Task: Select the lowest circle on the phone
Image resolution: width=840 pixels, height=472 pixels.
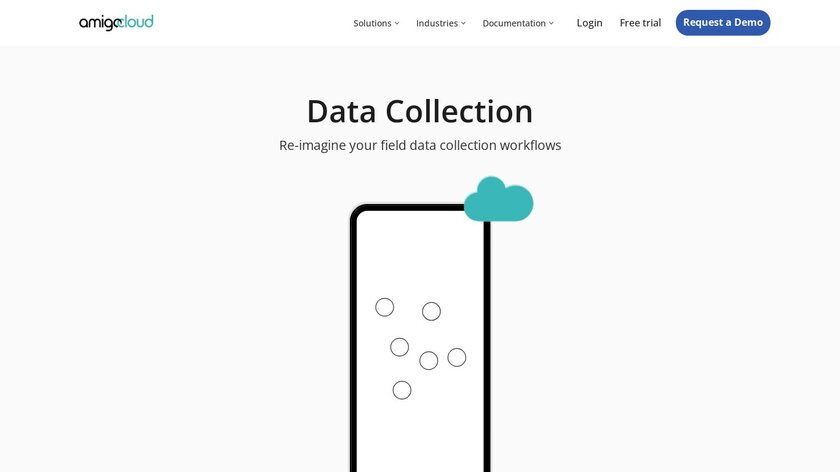Action: (402, 390)
